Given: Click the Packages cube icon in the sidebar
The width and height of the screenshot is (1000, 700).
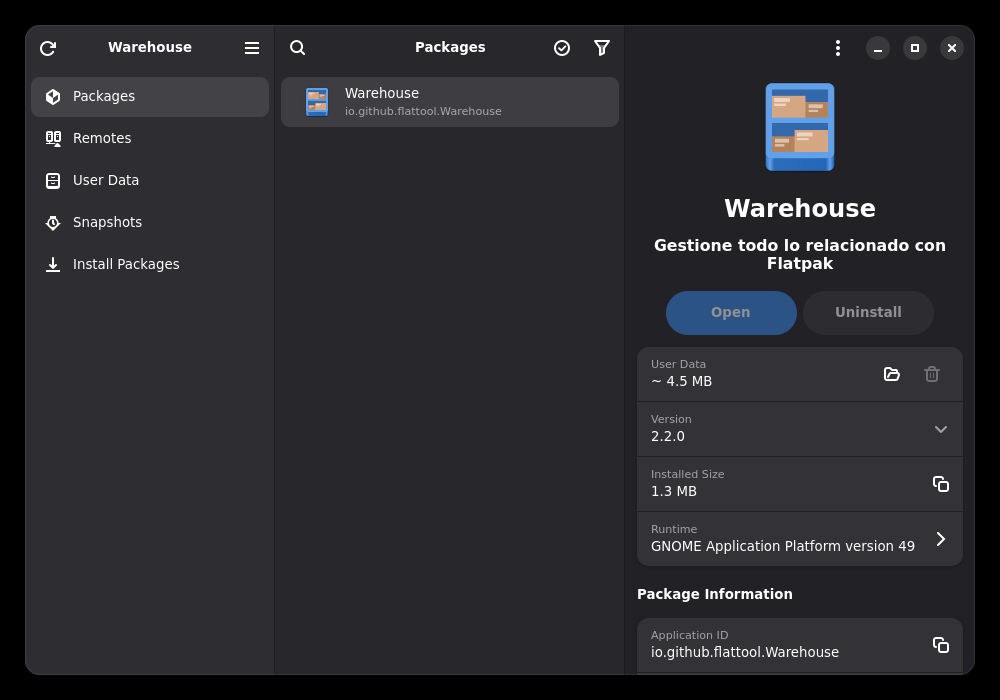Looking at the screenshot, I should 53,96.
